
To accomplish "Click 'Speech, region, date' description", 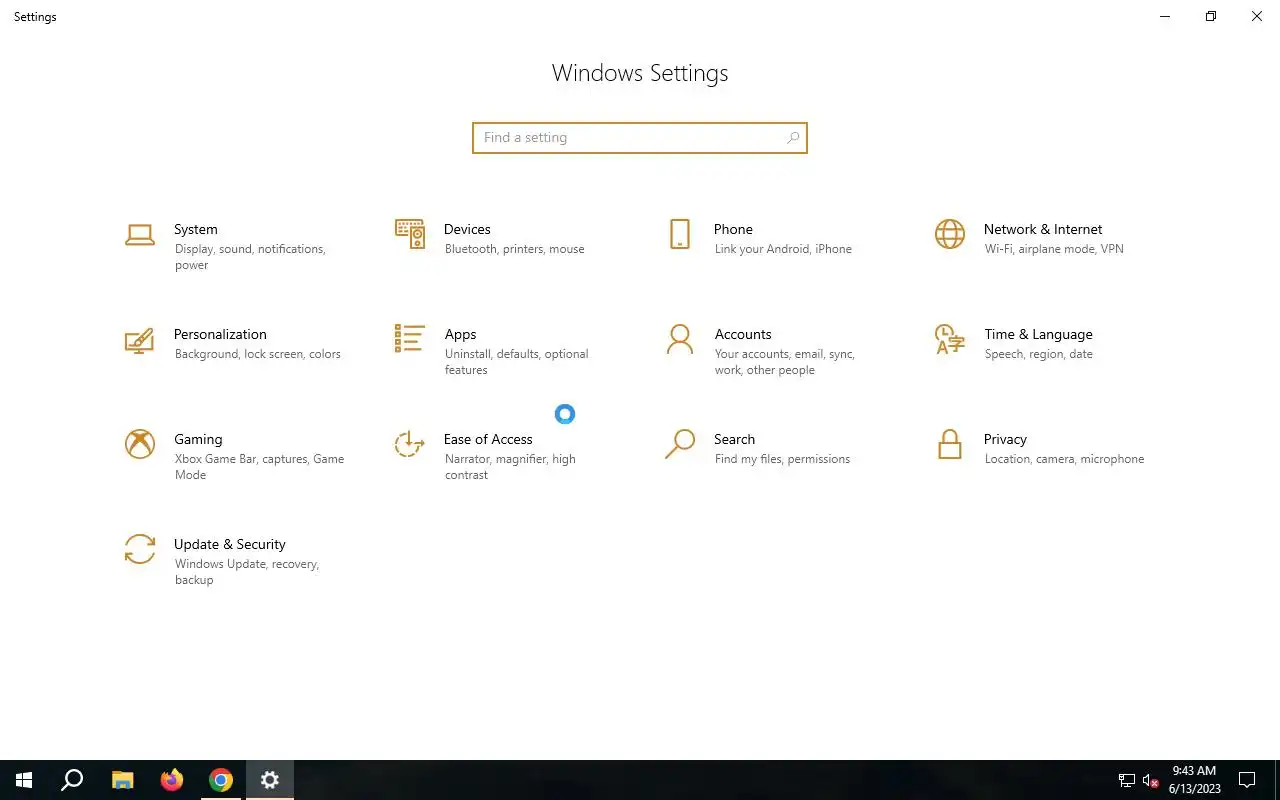I will (x=1038, y=354).
